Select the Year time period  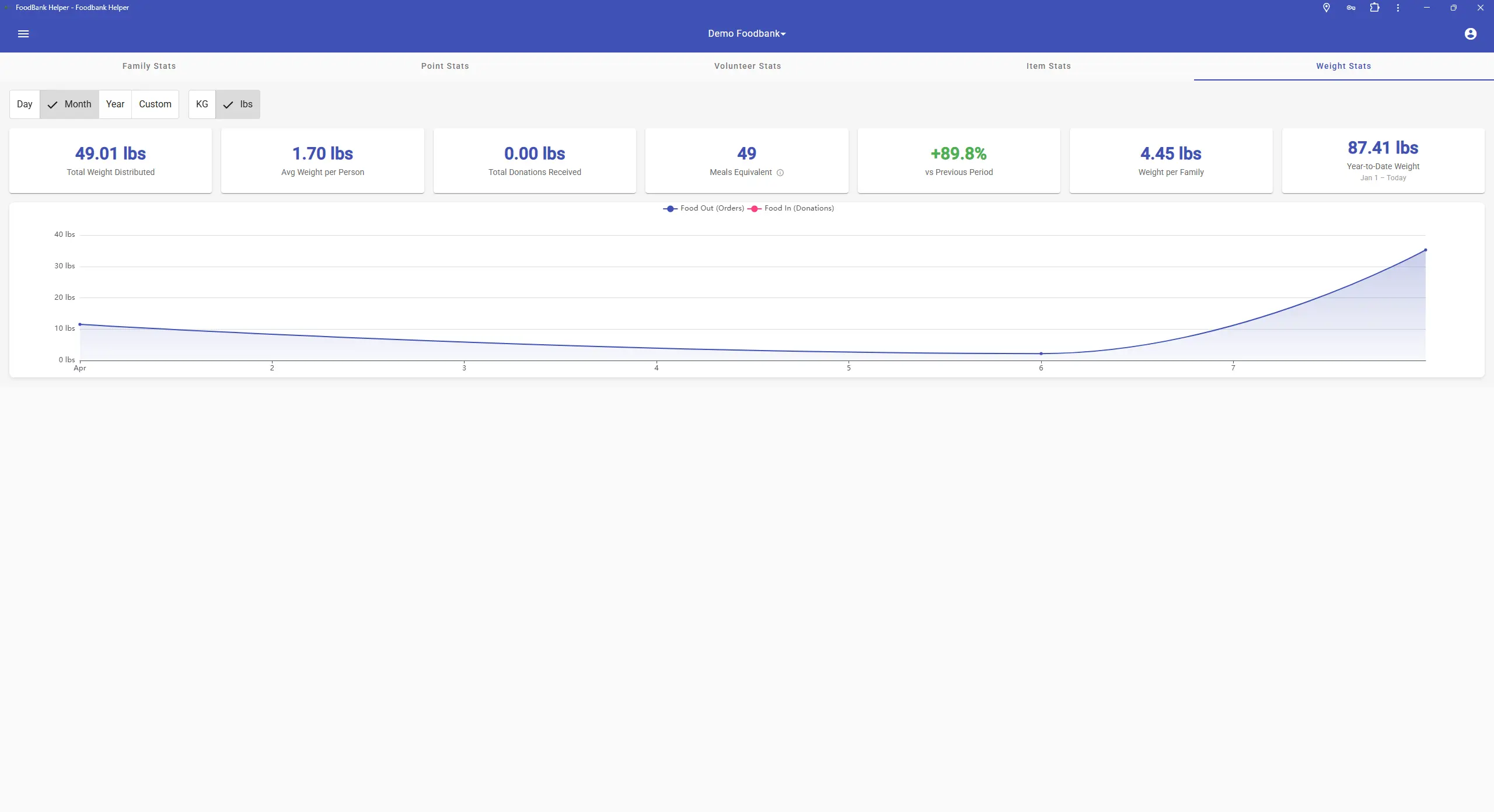click(x=115, y=104)
